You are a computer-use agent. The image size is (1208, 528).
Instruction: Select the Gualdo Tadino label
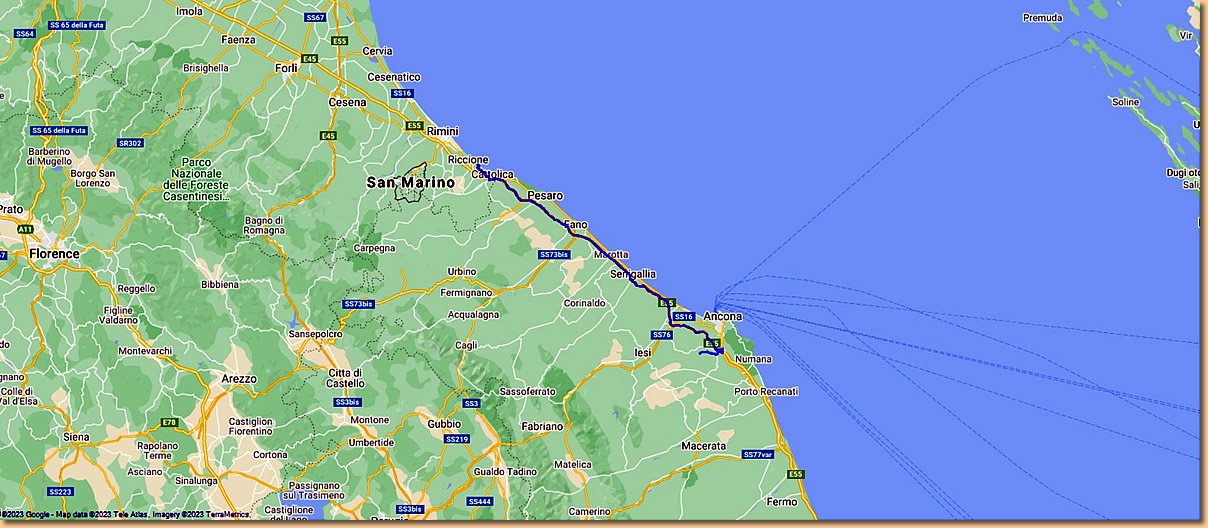coord(505,471)
